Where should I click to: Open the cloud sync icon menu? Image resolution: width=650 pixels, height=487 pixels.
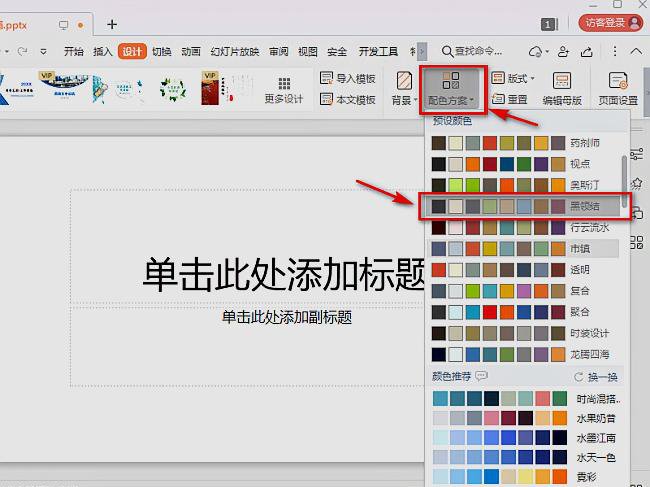pyautogui.click(x=538, y=51)
